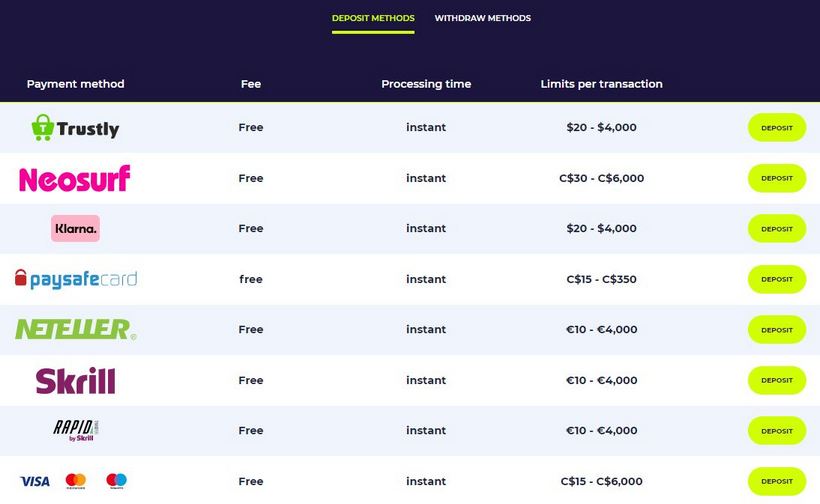Select the Neteller logo
This screenshot has height=504, width=820.
[x=76, y=329]
